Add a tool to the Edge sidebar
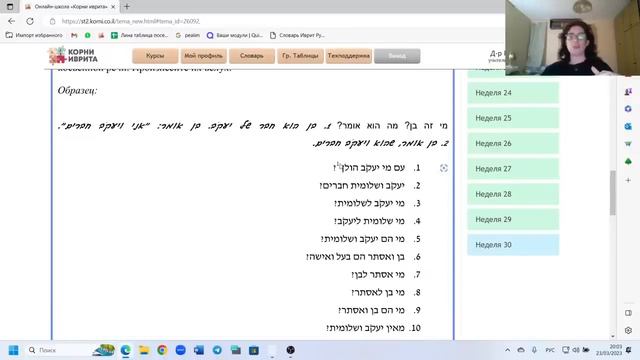Image resolution: width=640 pixels, height=360 pixels. (x=628, y=180)
